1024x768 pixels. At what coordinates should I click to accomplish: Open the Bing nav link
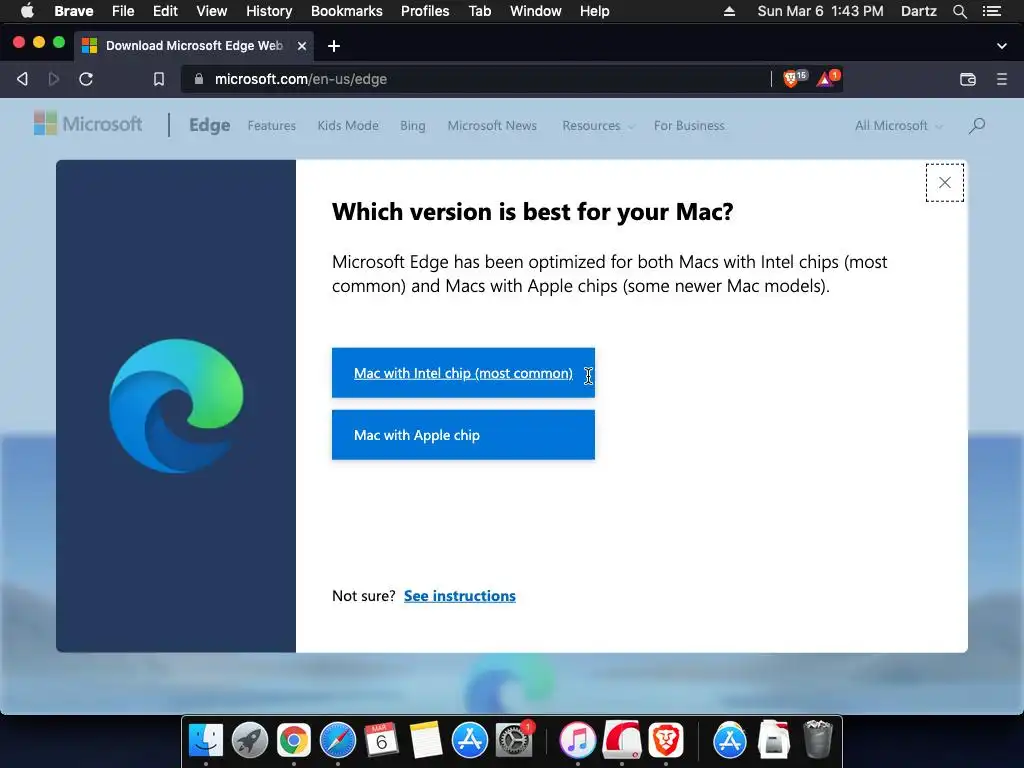point(413,125)
